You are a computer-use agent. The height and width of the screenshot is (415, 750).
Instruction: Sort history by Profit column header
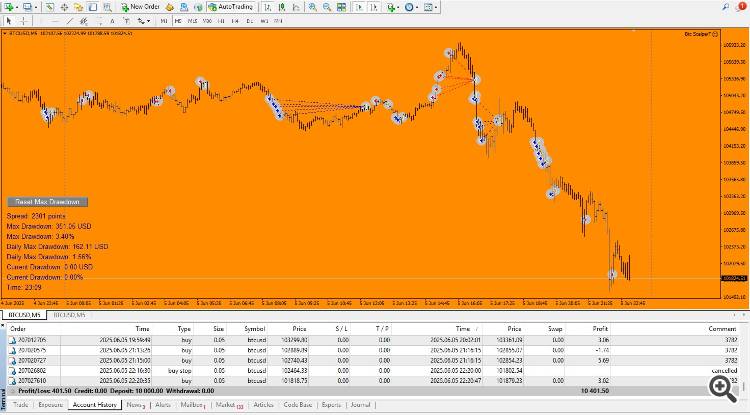coord(599,329)
